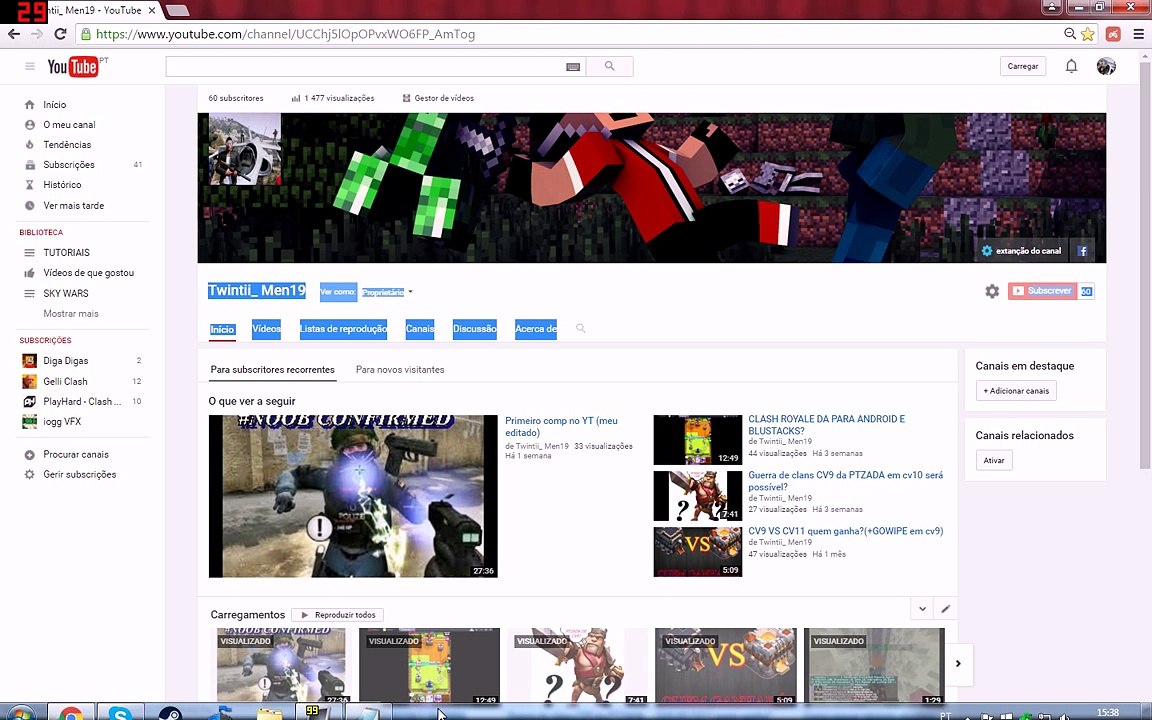The image size is (1152, 720).
Task: Click the YouTube logo
Action: 73,67
